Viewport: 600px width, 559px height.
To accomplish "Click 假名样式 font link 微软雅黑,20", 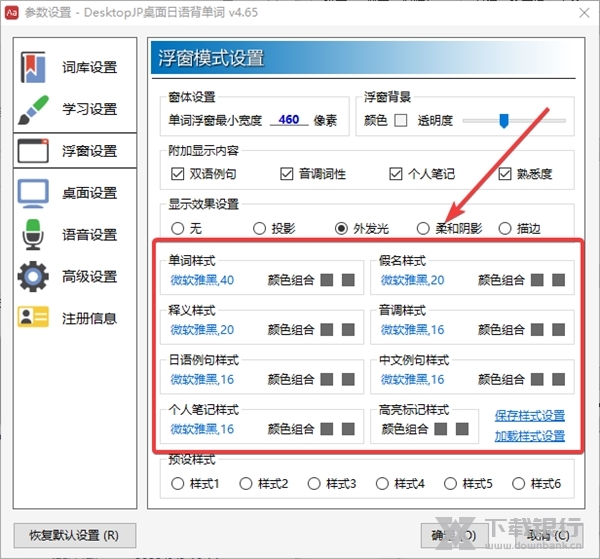I will tap(412, 280).
